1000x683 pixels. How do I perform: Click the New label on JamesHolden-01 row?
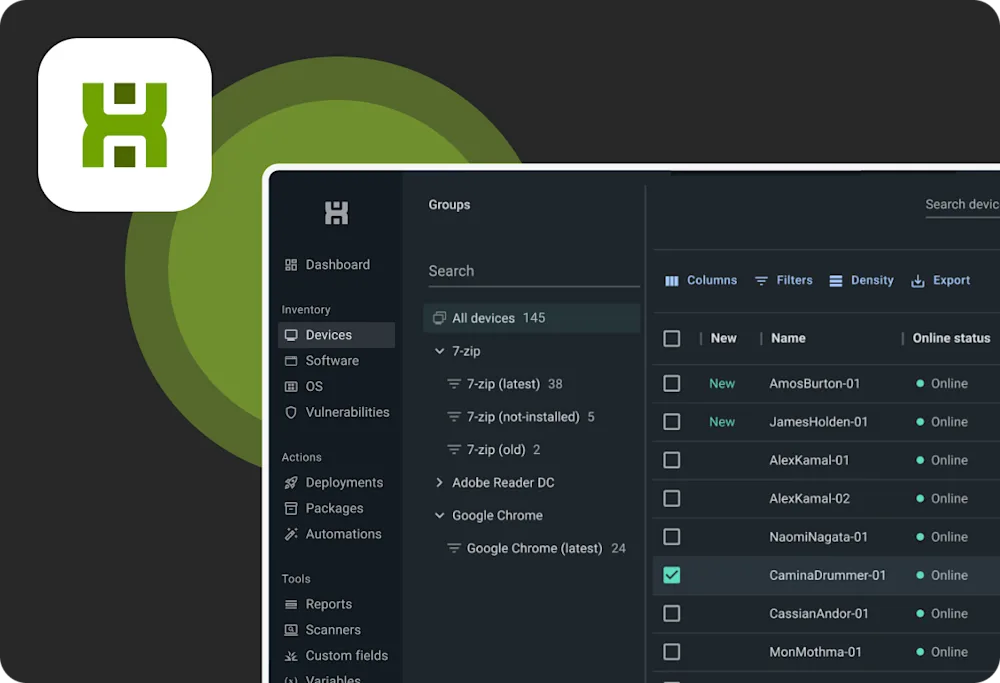click(722, 422)
